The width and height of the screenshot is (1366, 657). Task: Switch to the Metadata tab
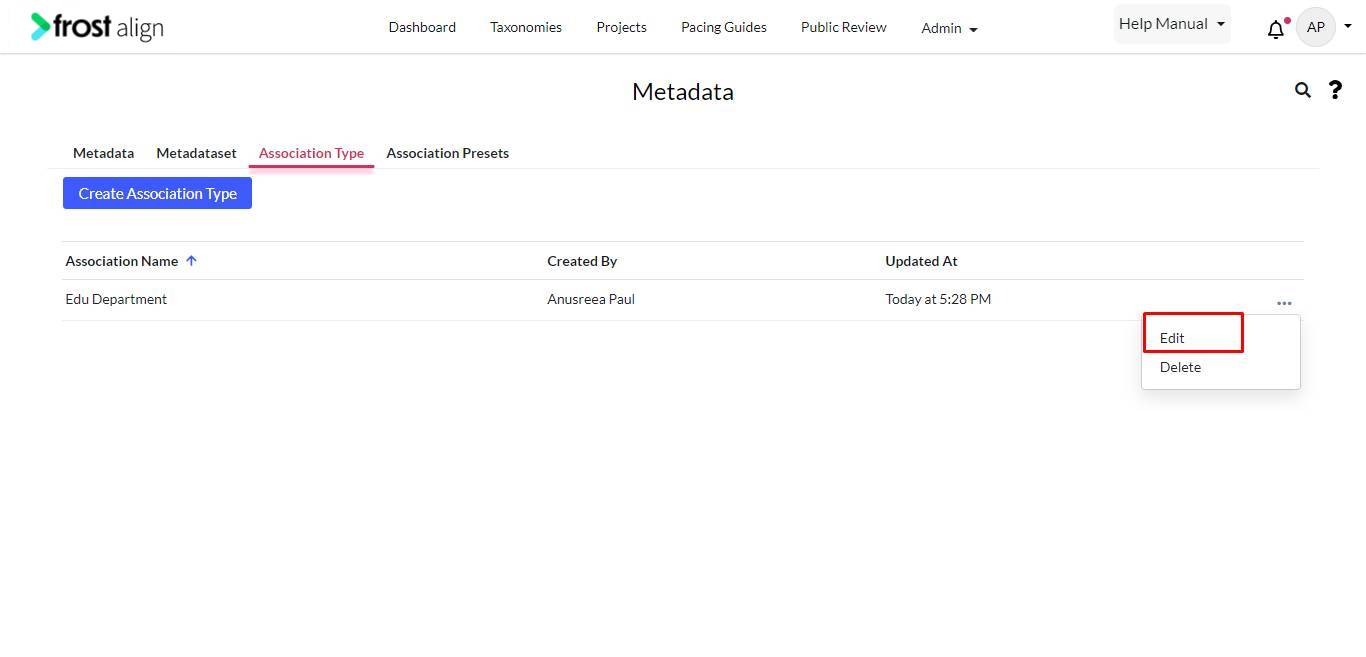click(x=103, y=153)
